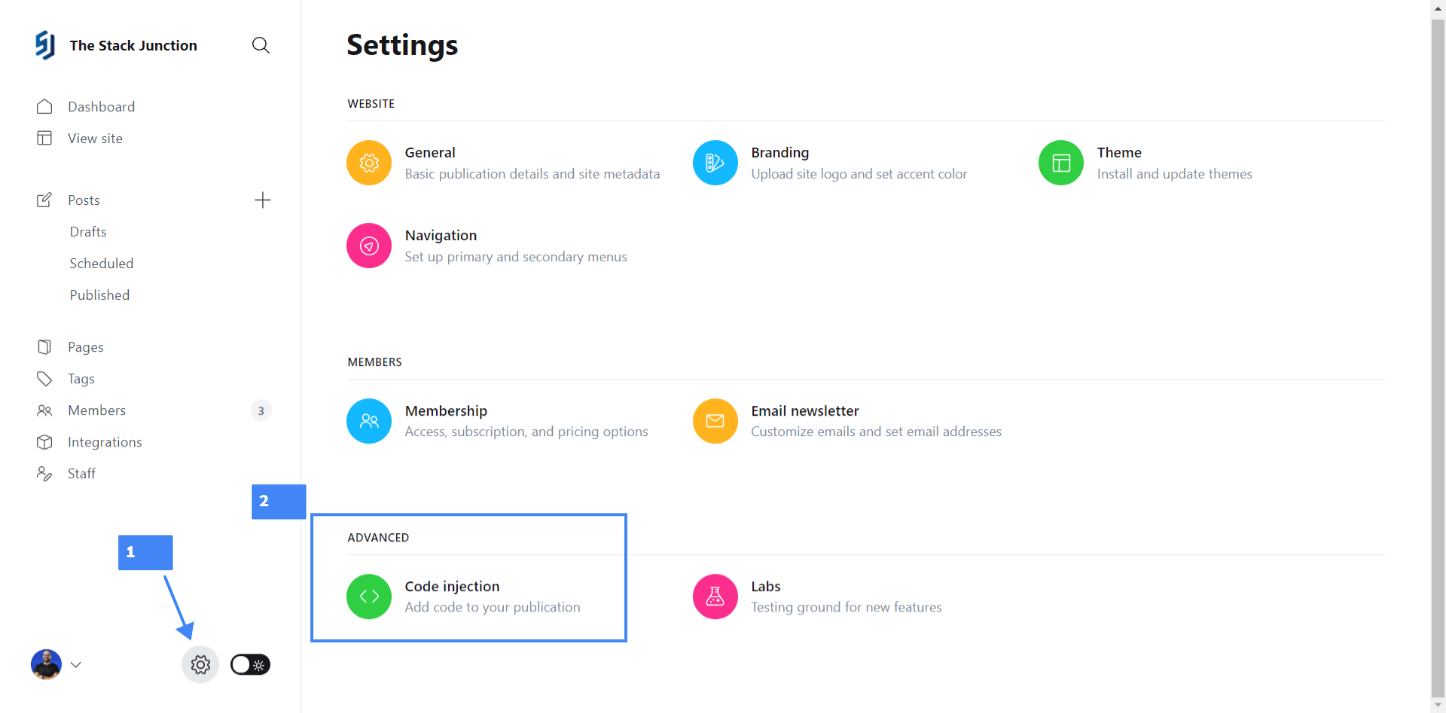Open the Staff management page
The width and height of the screenshot is (1446, 713).
(81, 473)
